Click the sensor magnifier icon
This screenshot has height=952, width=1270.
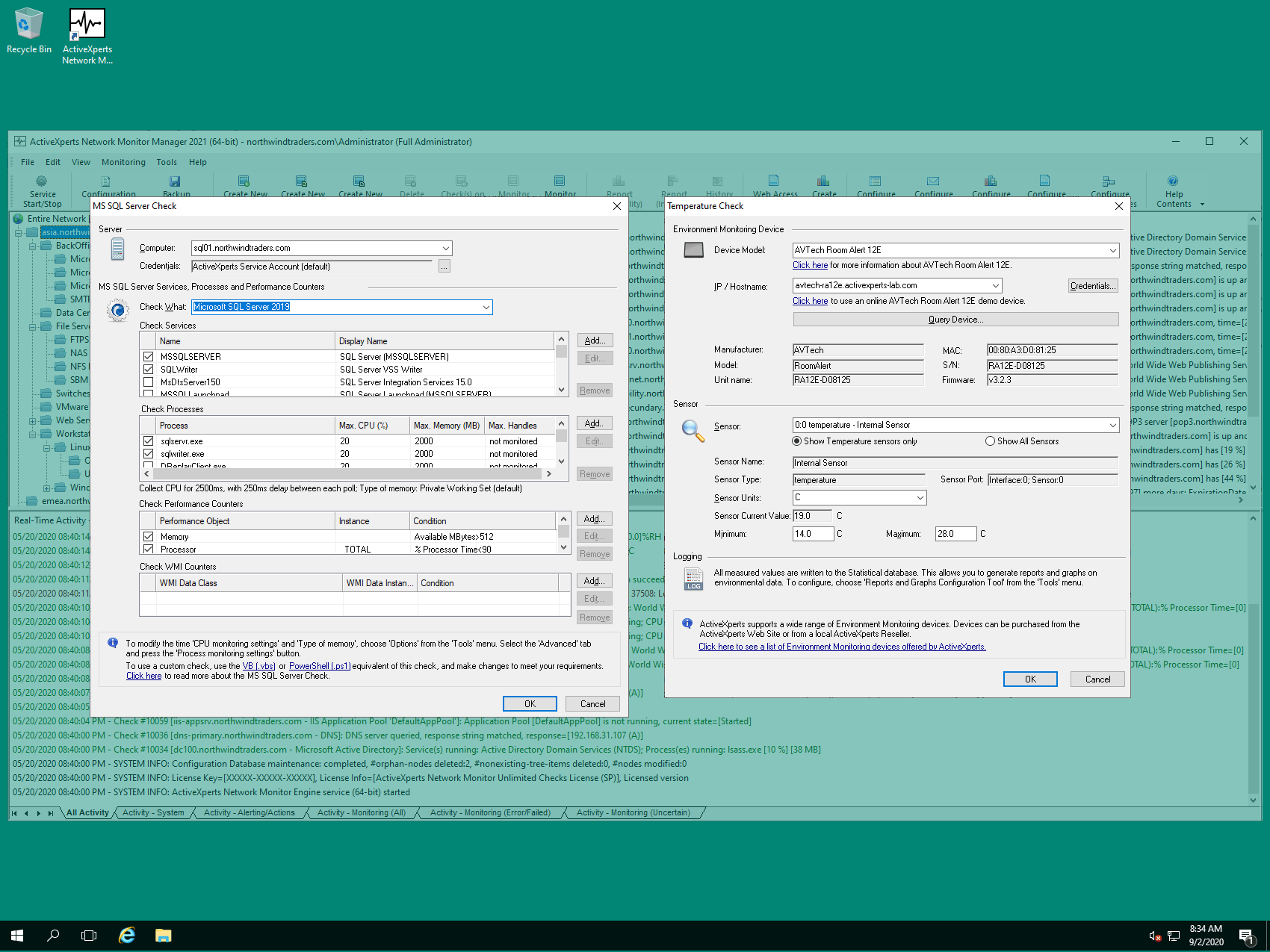click(693, 430)
